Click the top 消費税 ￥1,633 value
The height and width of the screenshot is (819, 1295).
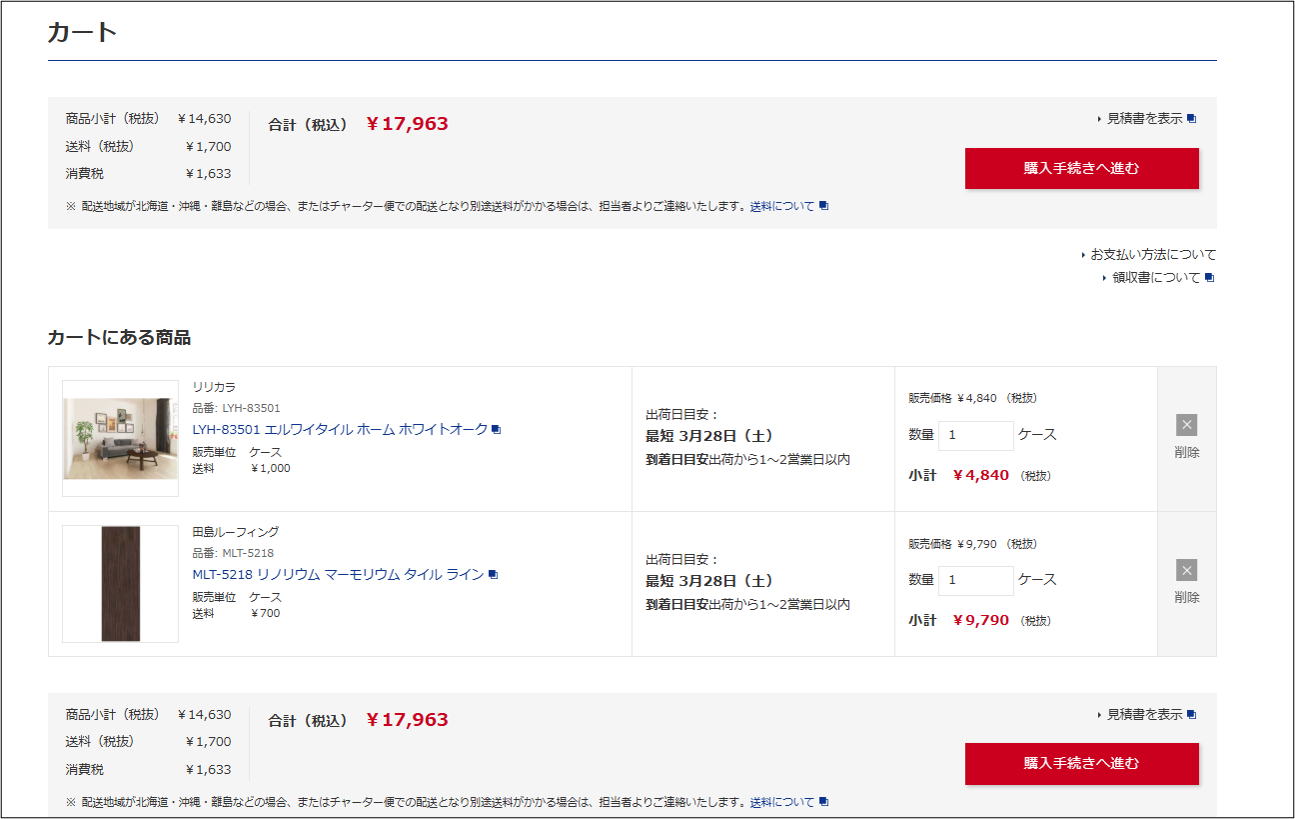(x=208, y=173)
